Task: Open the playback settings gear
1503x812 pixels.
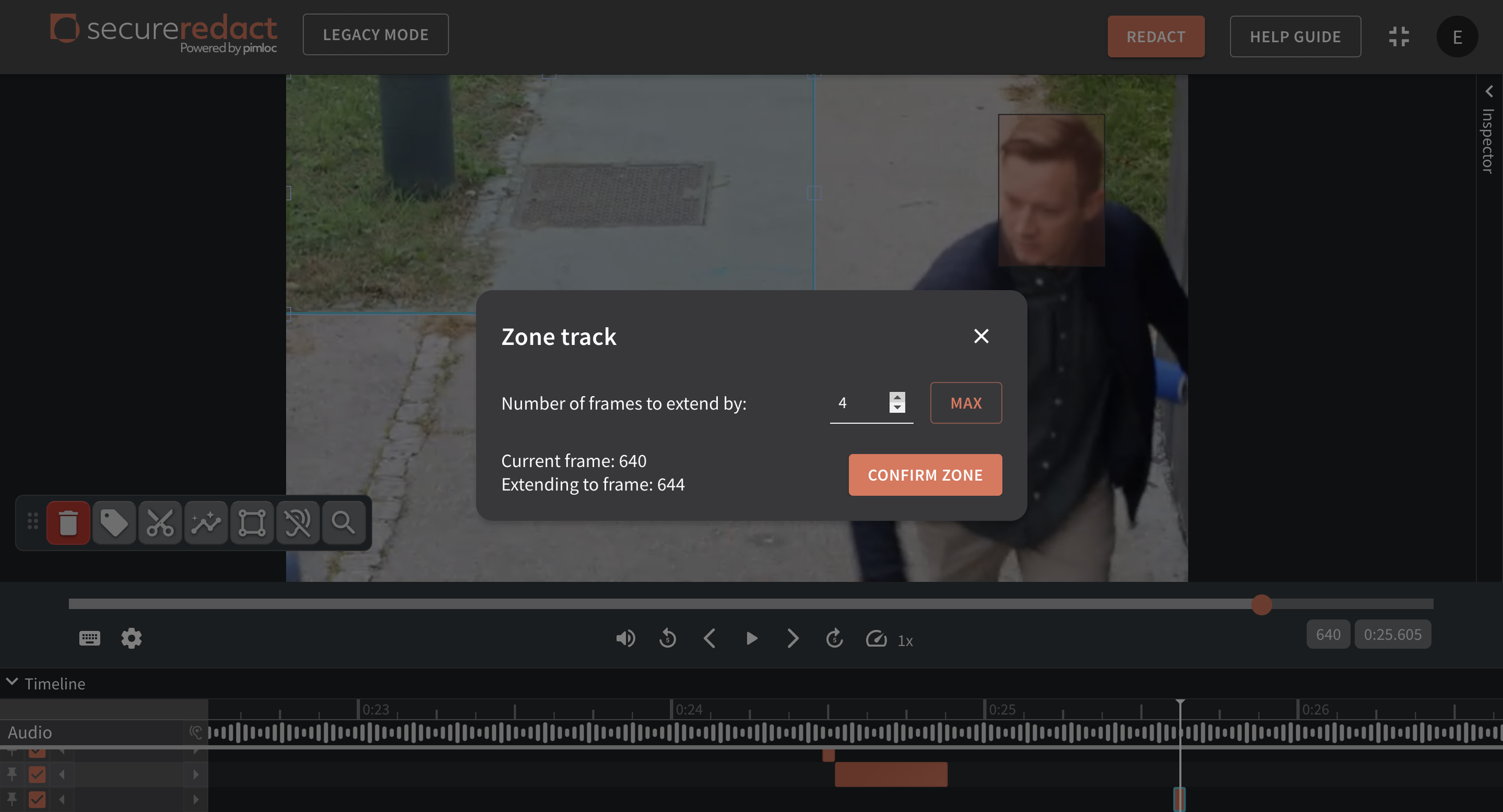Action: [132, 638]
